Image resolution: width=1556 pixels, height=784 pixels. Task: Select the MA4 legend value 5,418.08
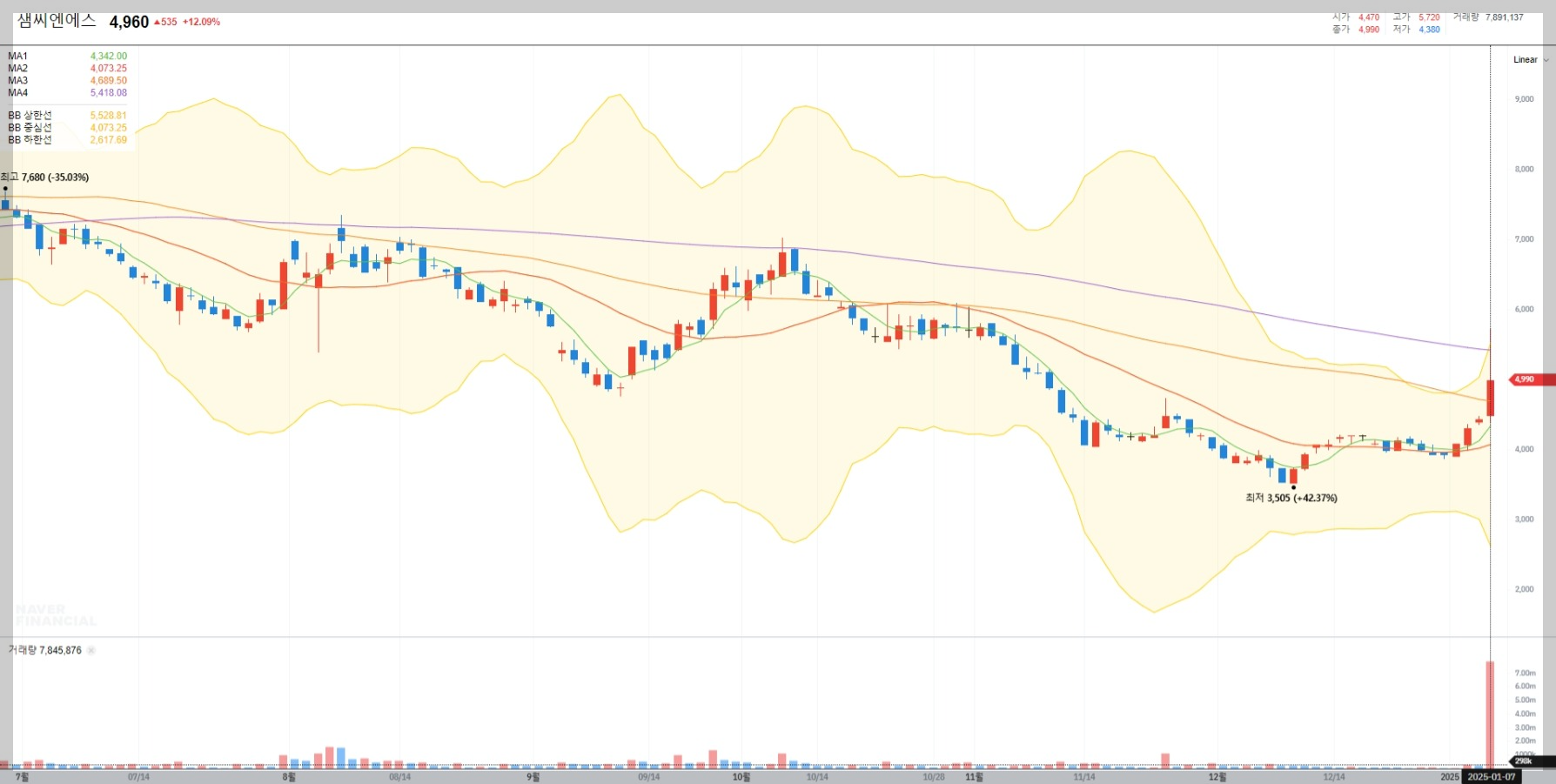[x=109, y=92]
